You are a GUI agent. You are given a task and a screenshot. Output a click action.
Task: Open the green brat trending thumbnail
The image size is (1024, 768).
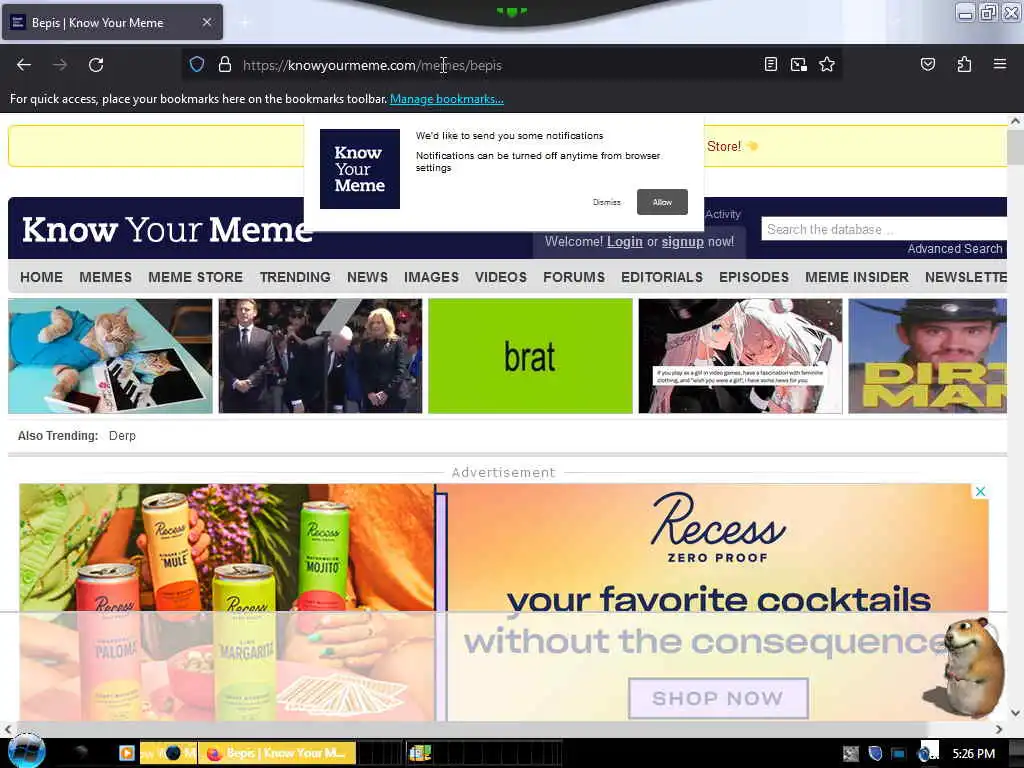pyautogui.click(x=530, y=356)
